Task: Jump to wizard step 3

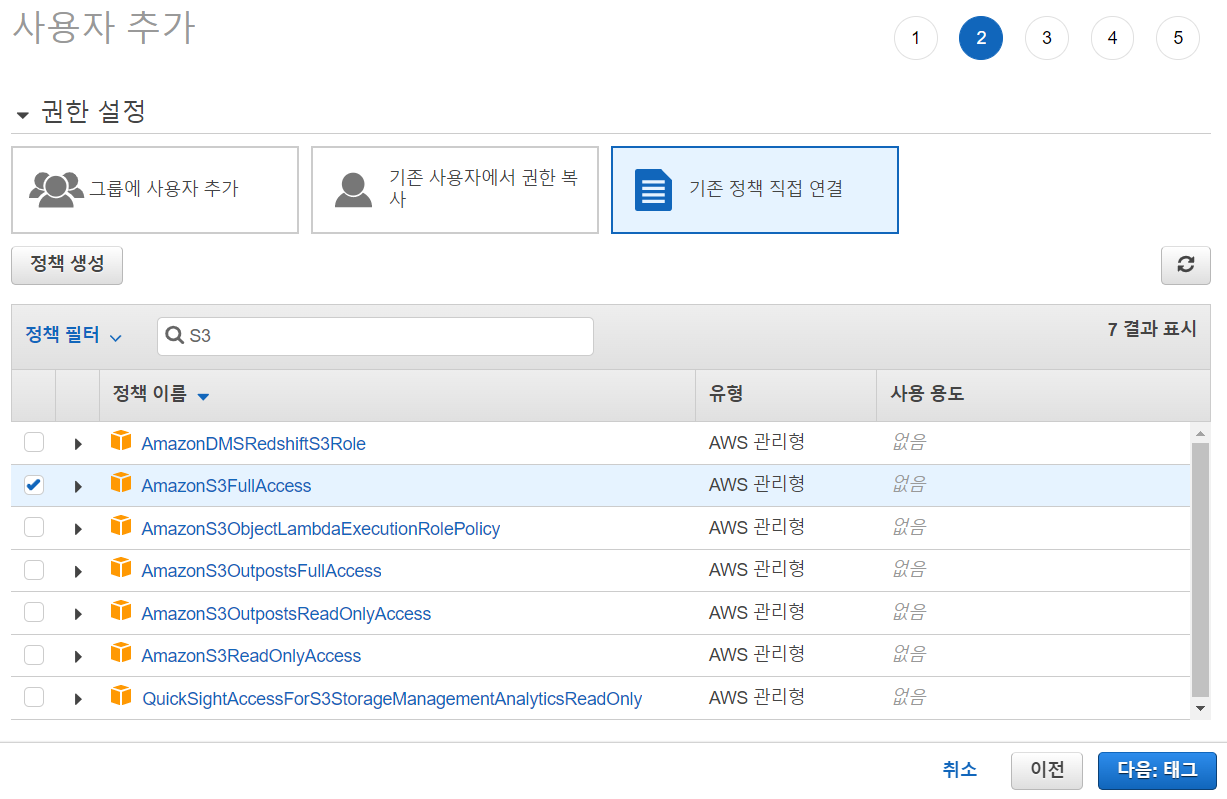Action: (x=1047, y=38)
